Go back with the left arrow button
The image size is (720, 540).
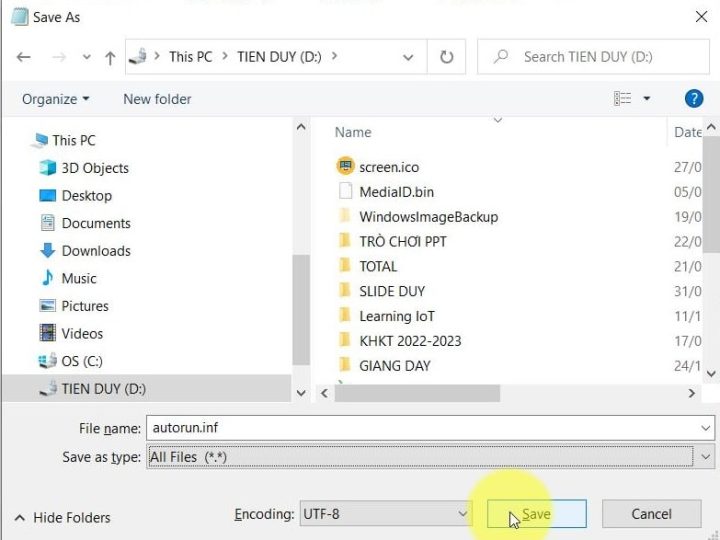pos(23,57)
